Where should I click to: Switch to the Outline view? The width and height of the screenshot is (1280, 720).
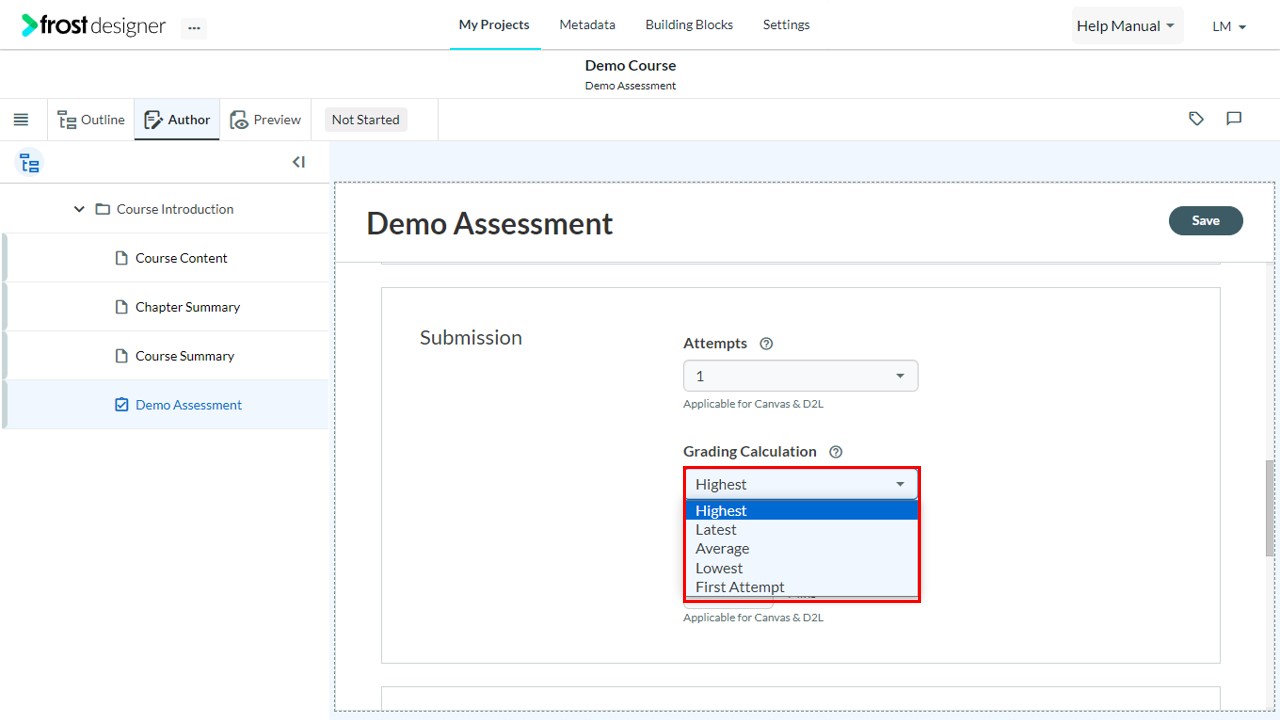[91, 120]
